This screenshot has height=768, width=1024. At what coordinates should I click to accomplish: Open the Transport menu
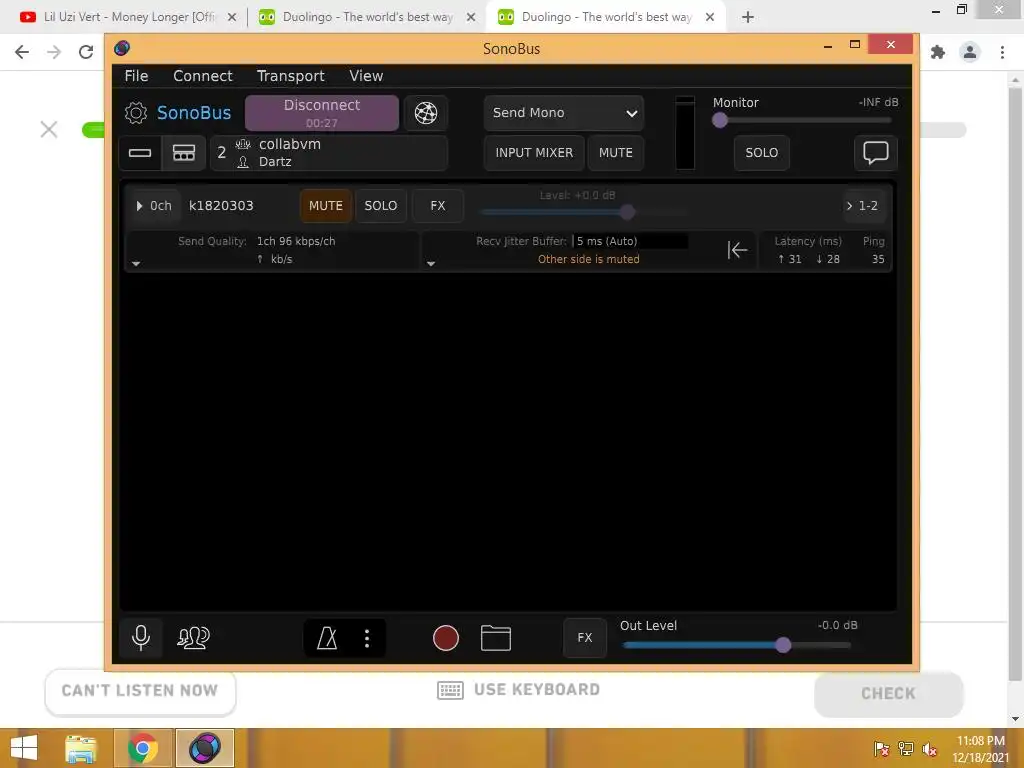(291, 76)
